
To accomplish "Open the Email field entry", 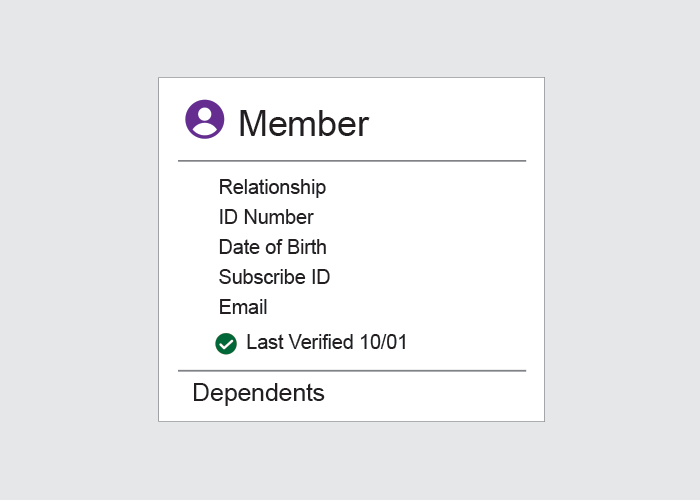I will (243, 307).
